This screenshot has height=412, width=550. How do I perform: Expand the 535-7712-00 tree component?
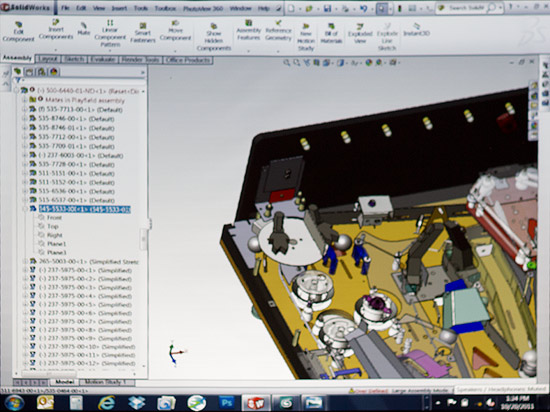tap(25, 137)
